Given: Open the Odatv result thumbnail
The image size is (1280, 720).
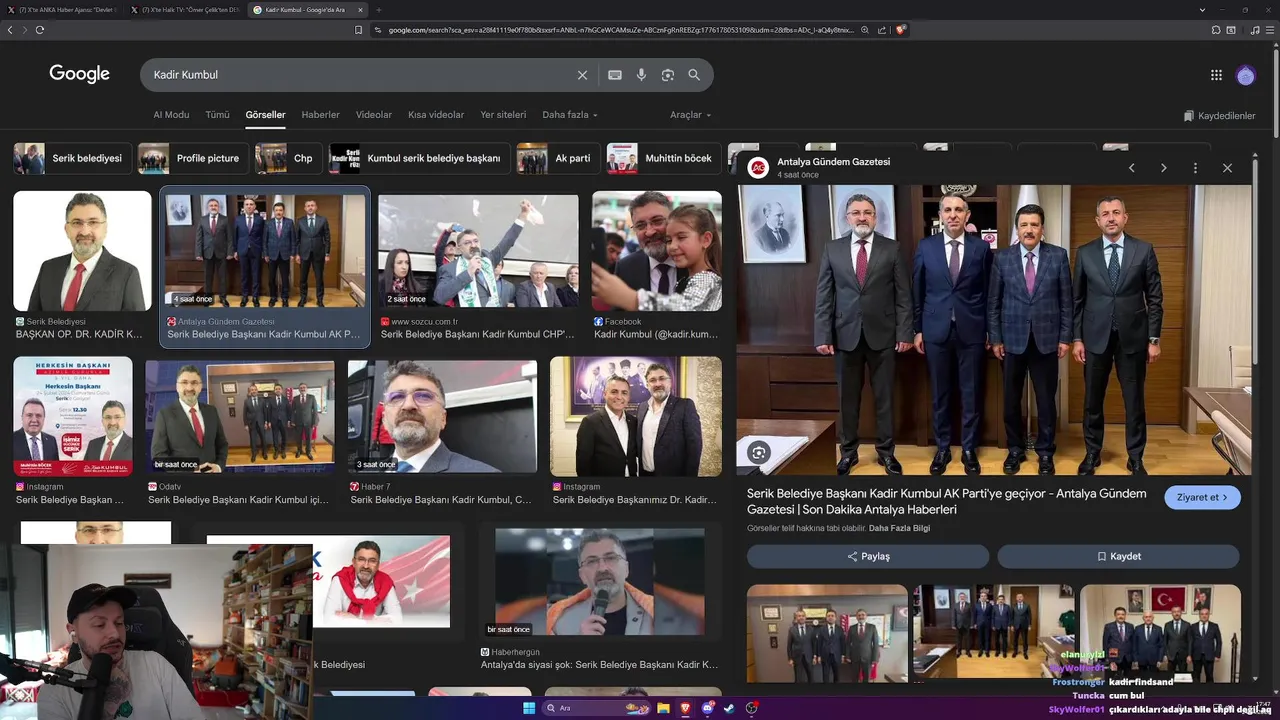Looking at the screenshot, I should tap(240, 417).
